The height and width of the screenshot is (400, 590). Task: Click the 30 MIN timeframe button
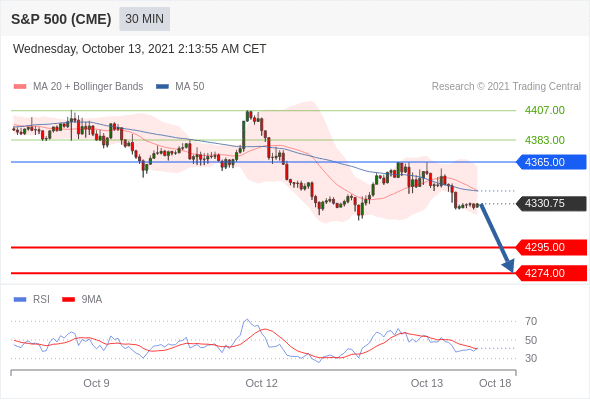144,19
